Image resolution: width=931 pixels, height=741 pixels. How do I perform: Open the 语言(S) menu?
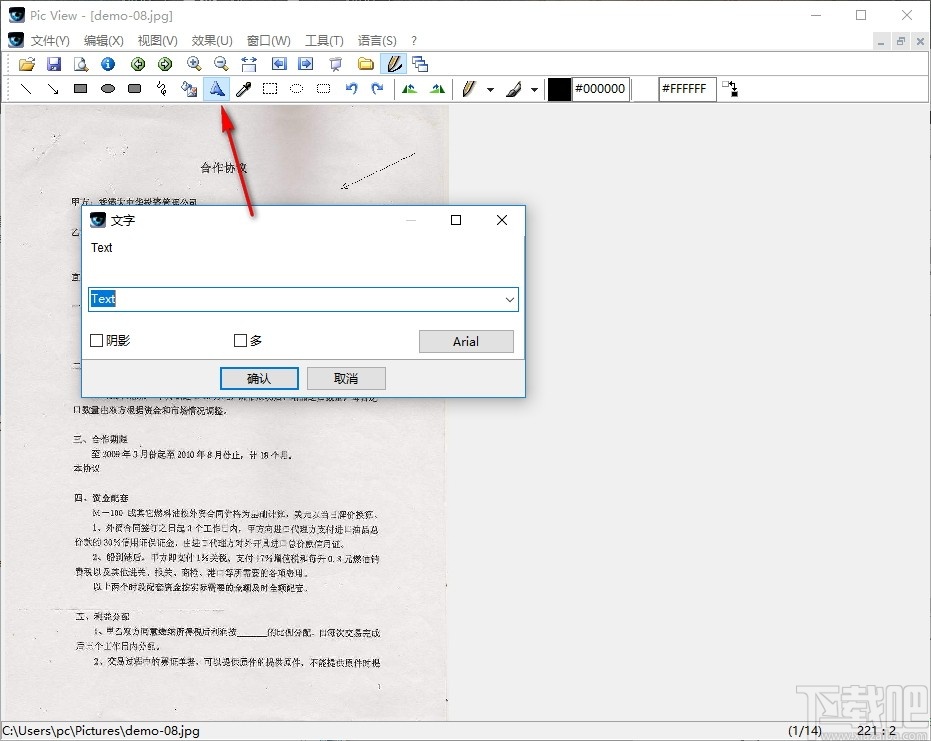coord(377,40)
